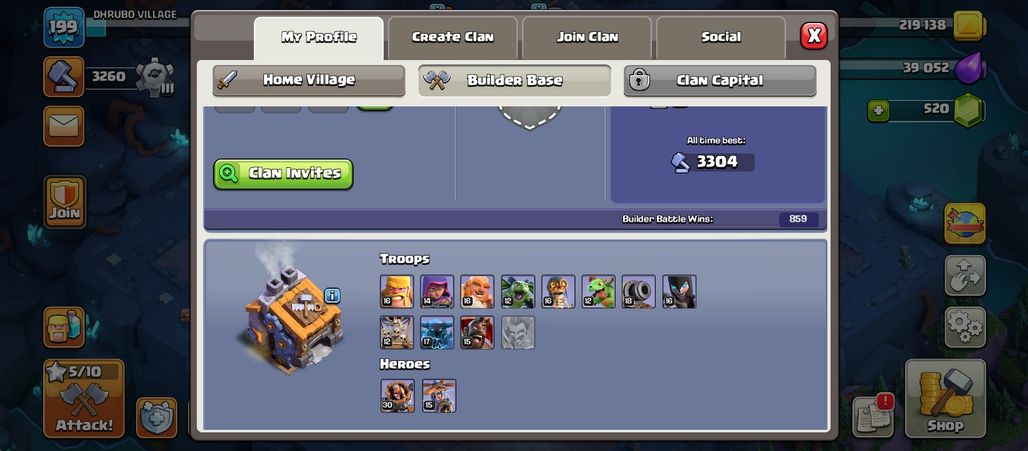Tap the Cannon Cart troop icon

pos(639,292)
